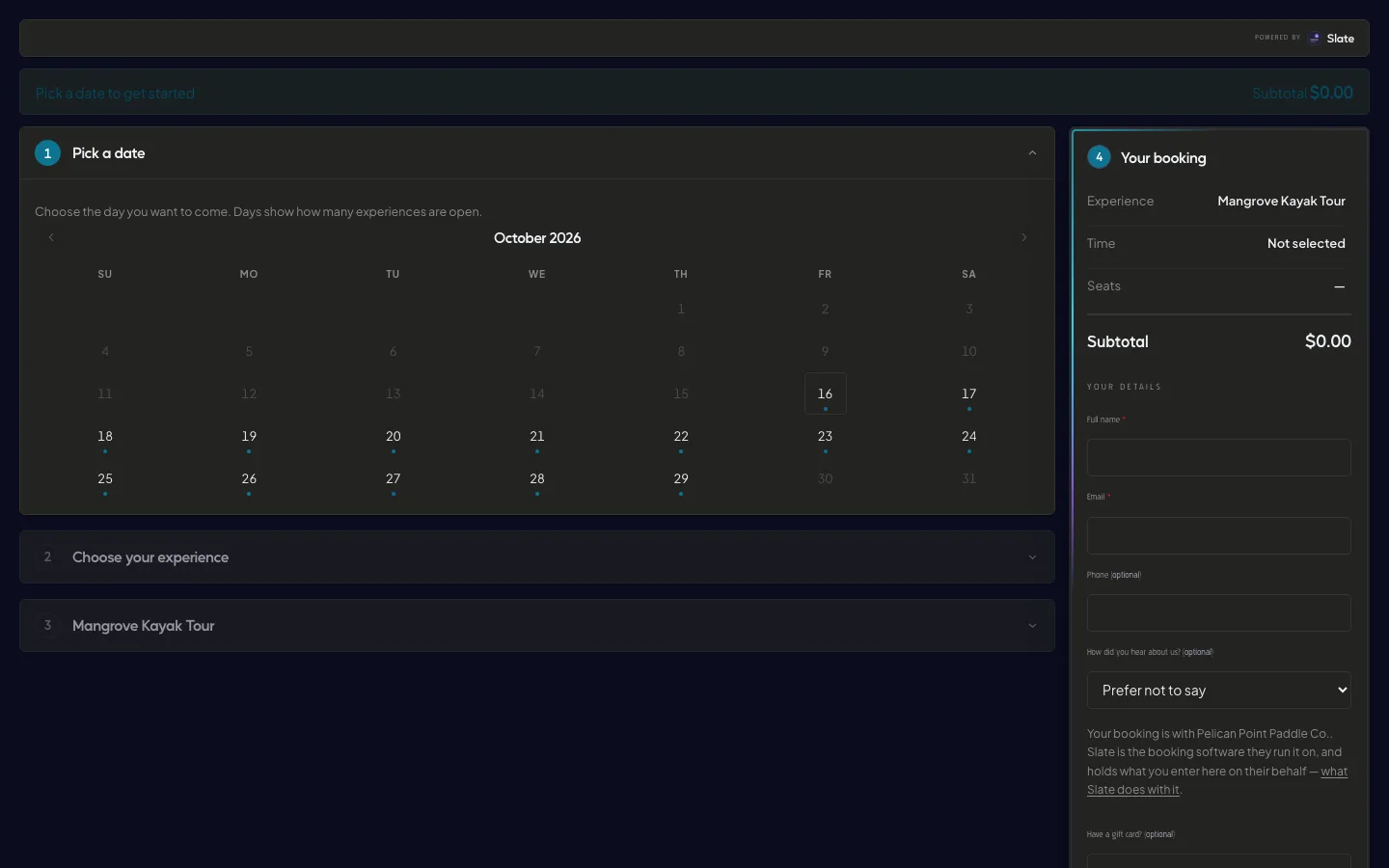
Task: Choose October 22 as booking date
Action: tap(681, 436)
